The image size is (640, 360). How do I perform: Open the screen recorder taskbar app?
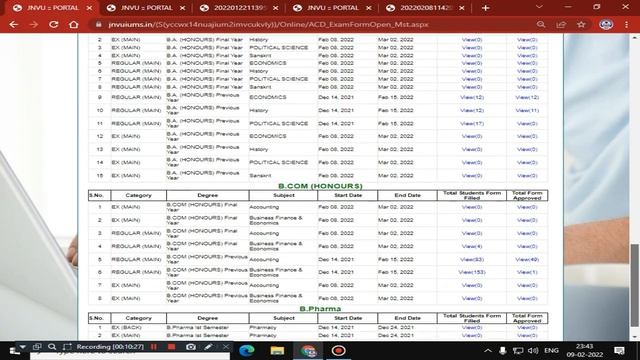[x=338, y=351]
